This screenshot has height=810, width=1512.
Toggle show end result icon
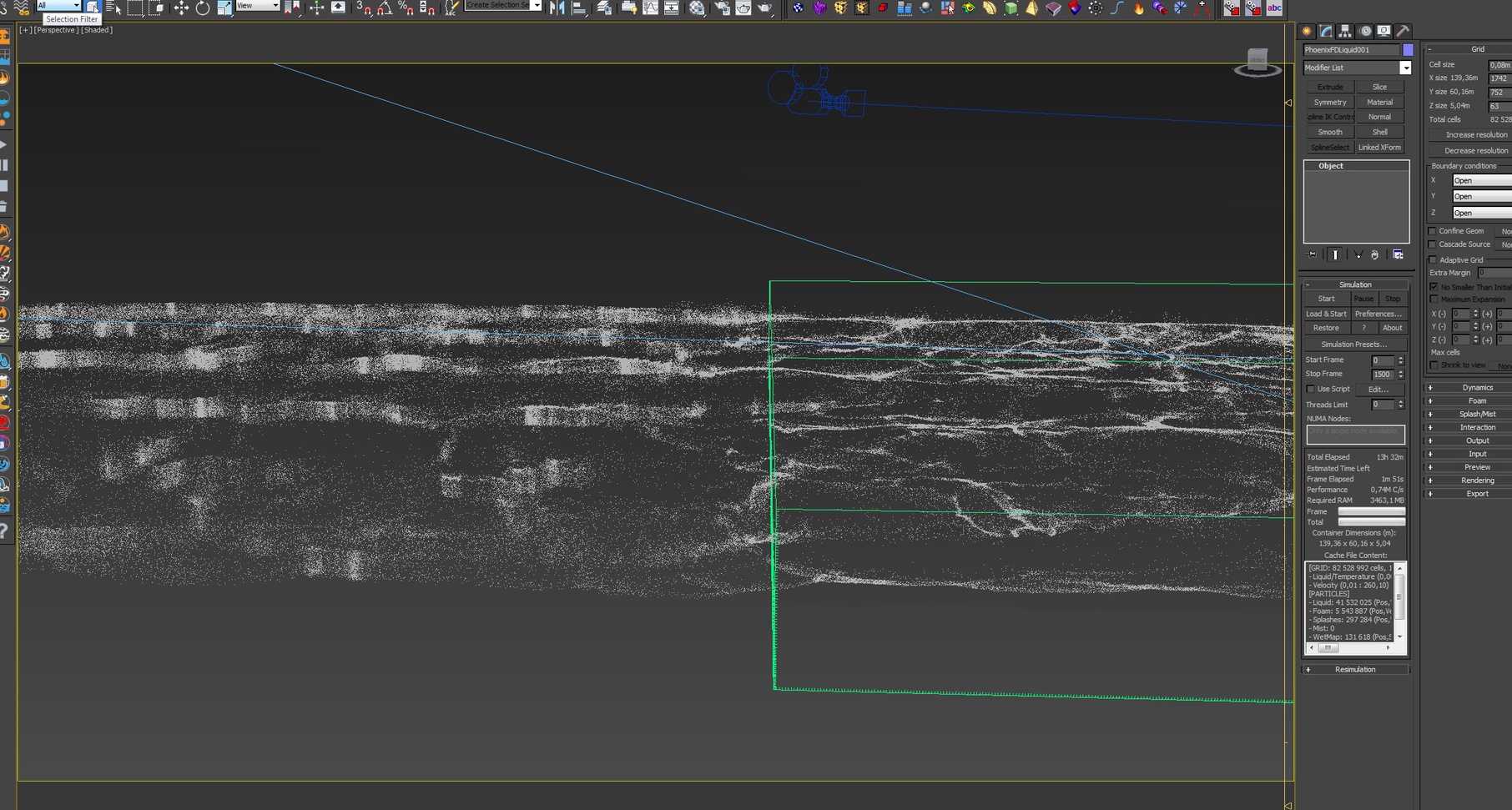[1335, 254]
